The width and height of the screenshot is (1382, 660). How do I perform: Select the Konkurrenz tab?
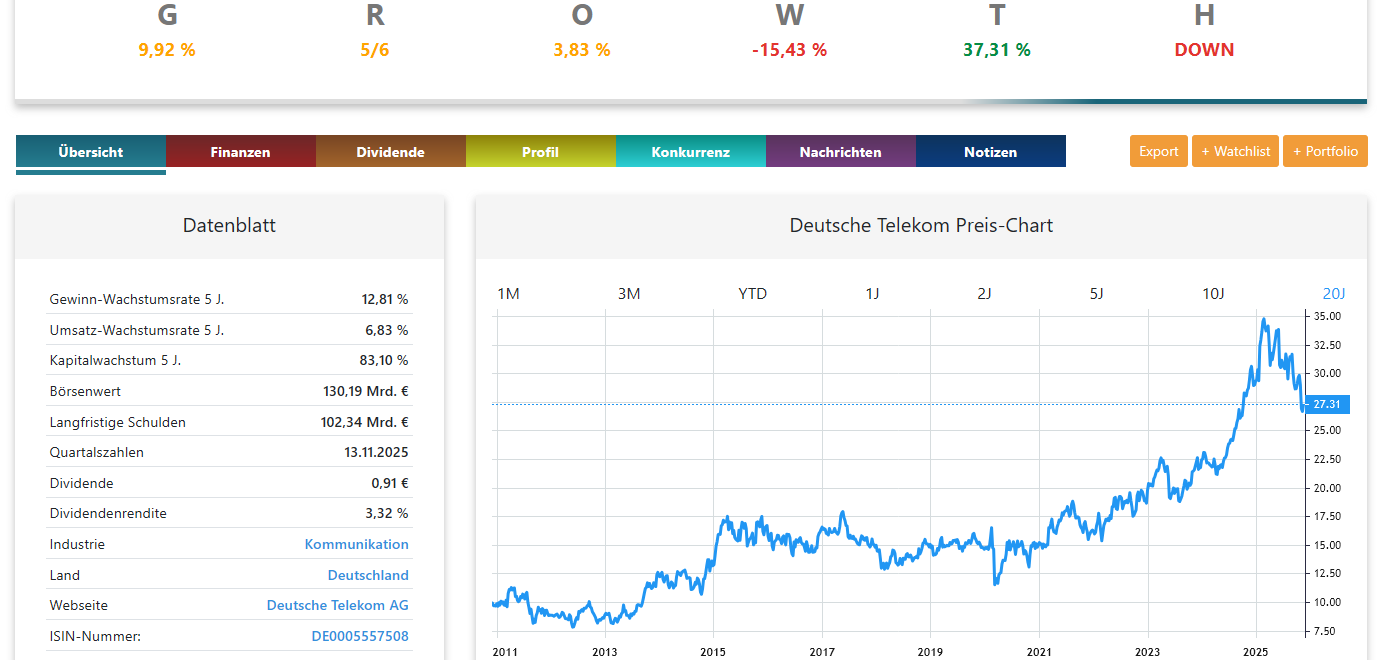690,152
